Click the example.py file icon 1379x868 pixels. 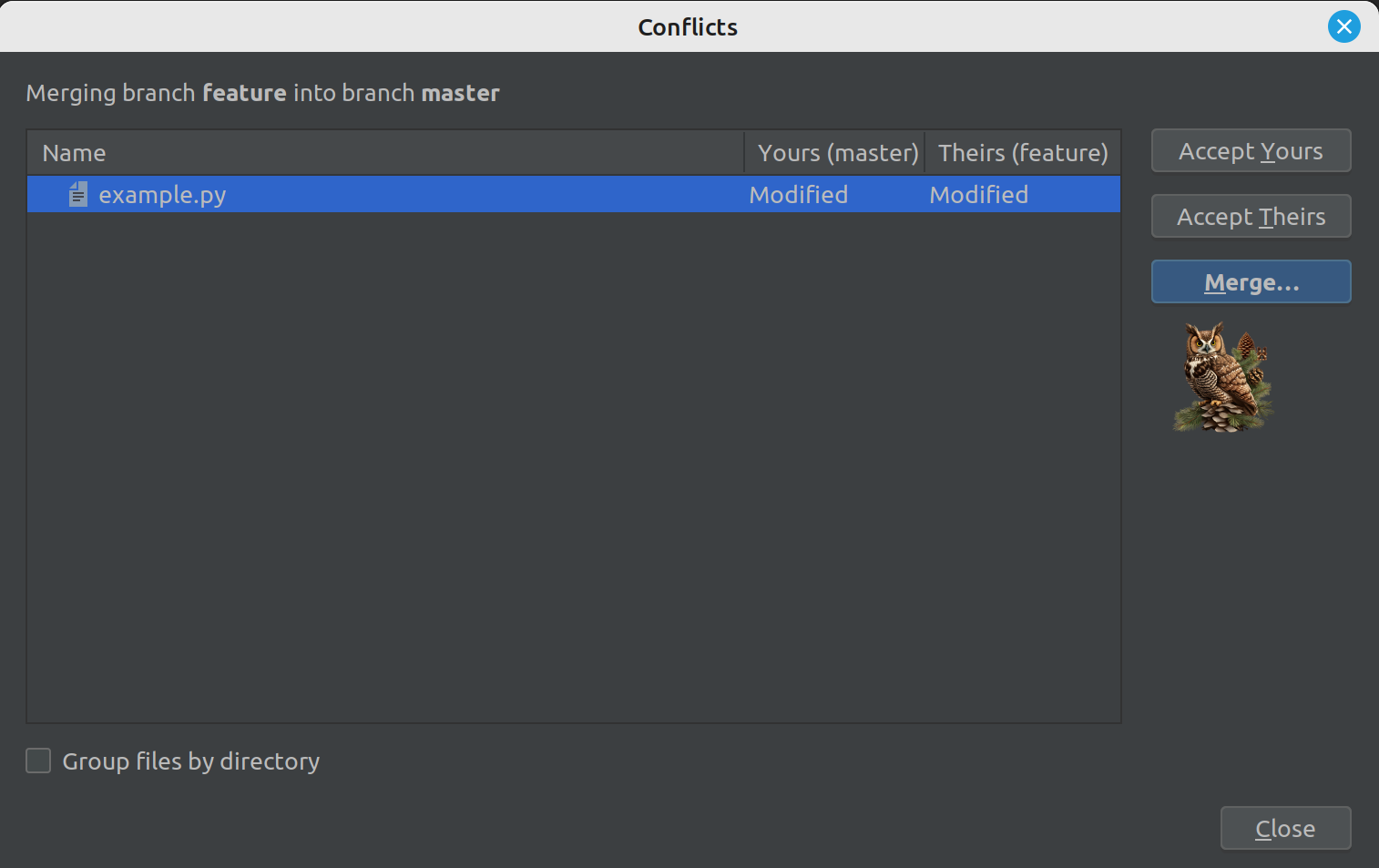pos(78,194)
